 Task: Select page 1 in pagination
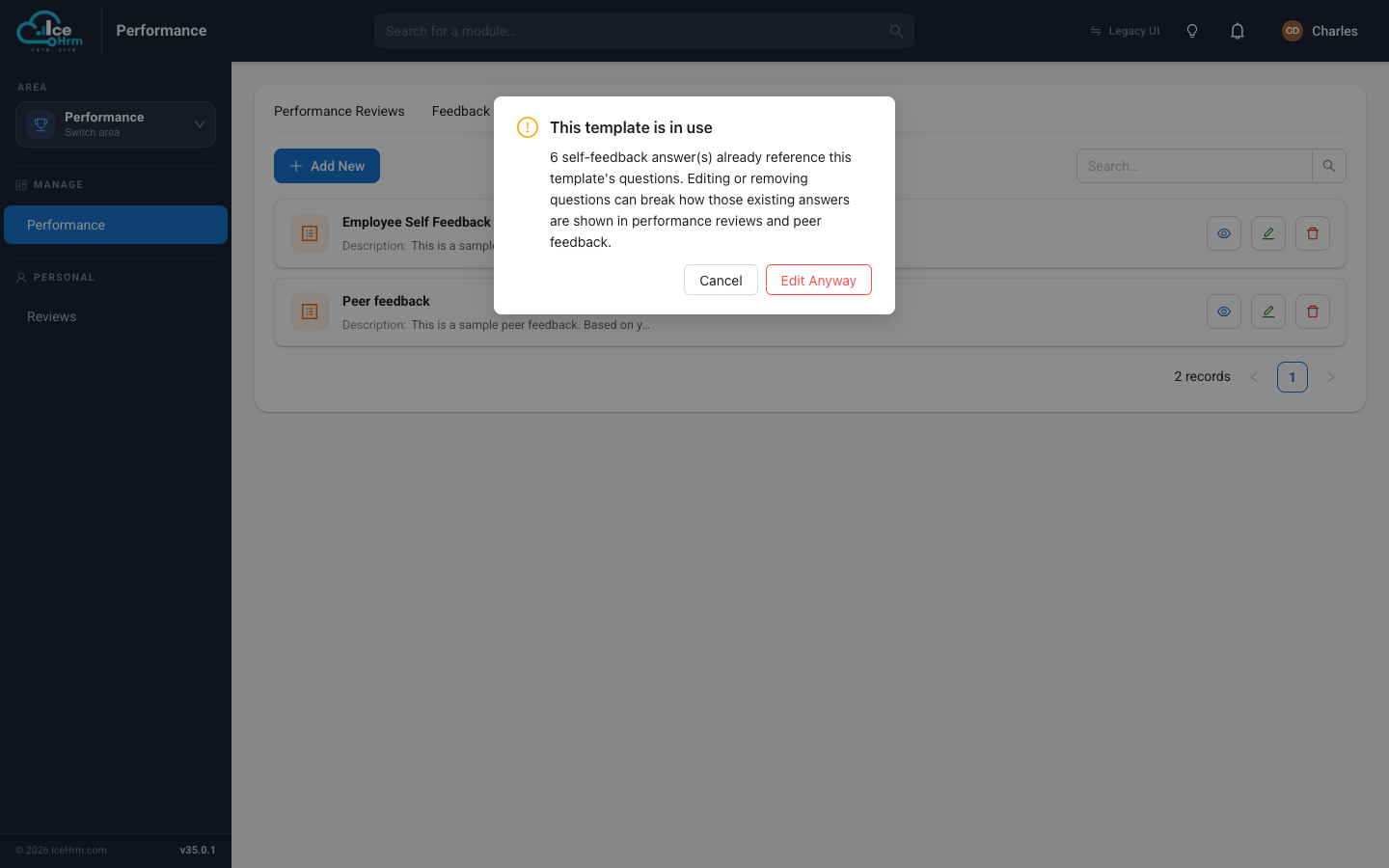(1293, 377)
